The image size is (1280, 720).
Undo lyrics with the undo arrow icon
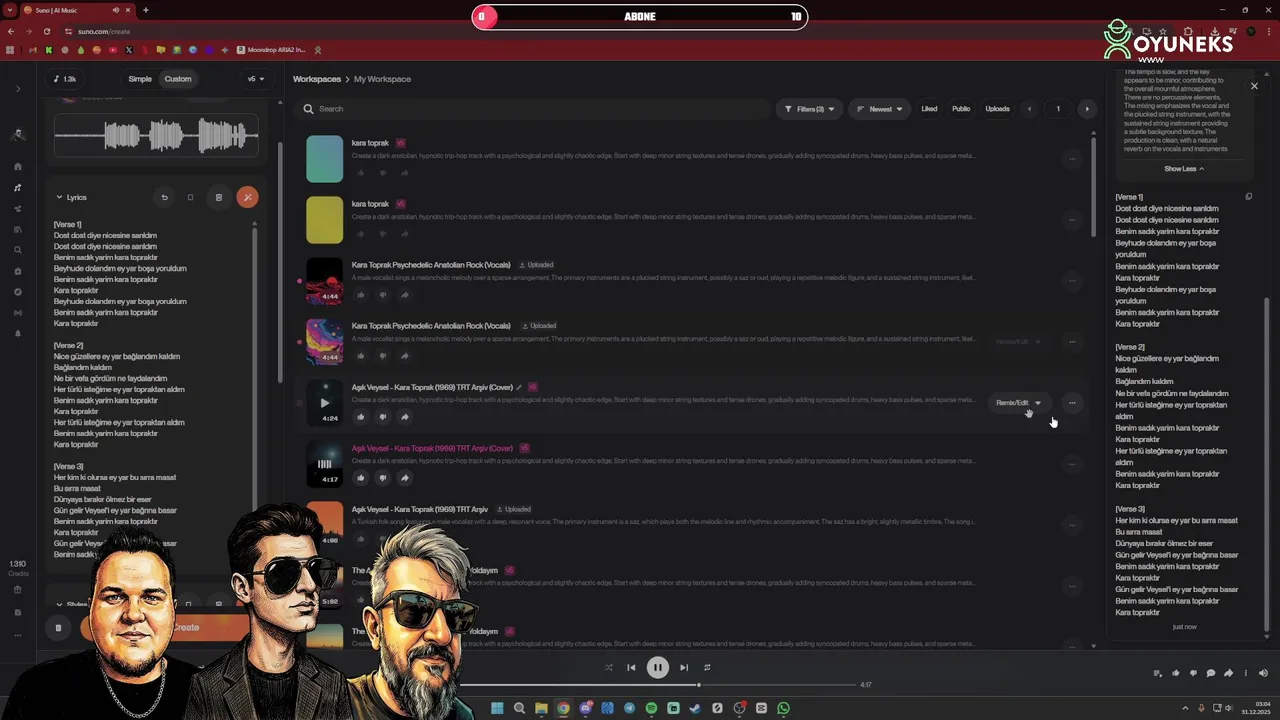point(164,197)
